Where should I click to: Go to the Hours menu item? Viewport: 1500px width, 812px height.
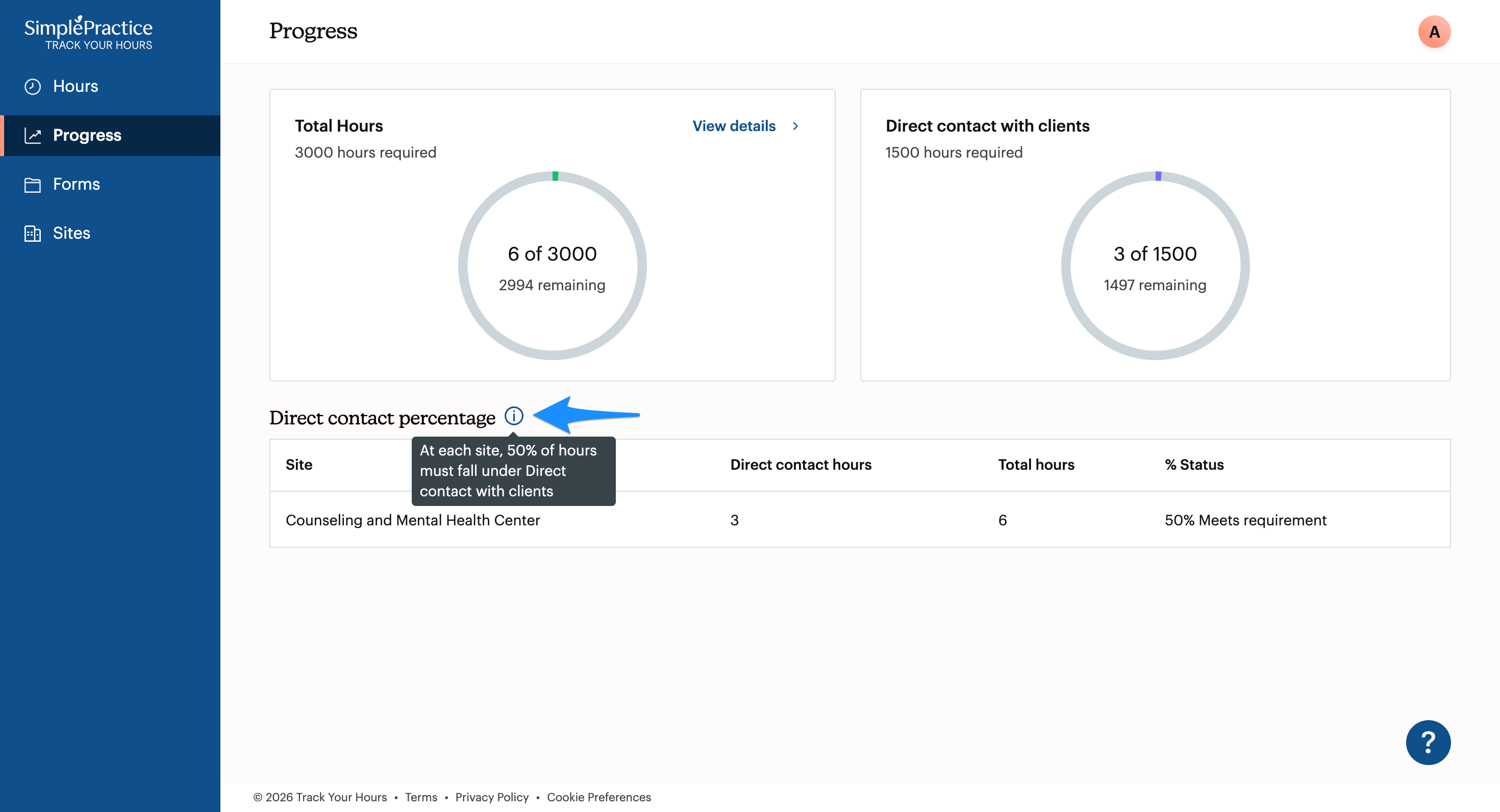(110, 86)
